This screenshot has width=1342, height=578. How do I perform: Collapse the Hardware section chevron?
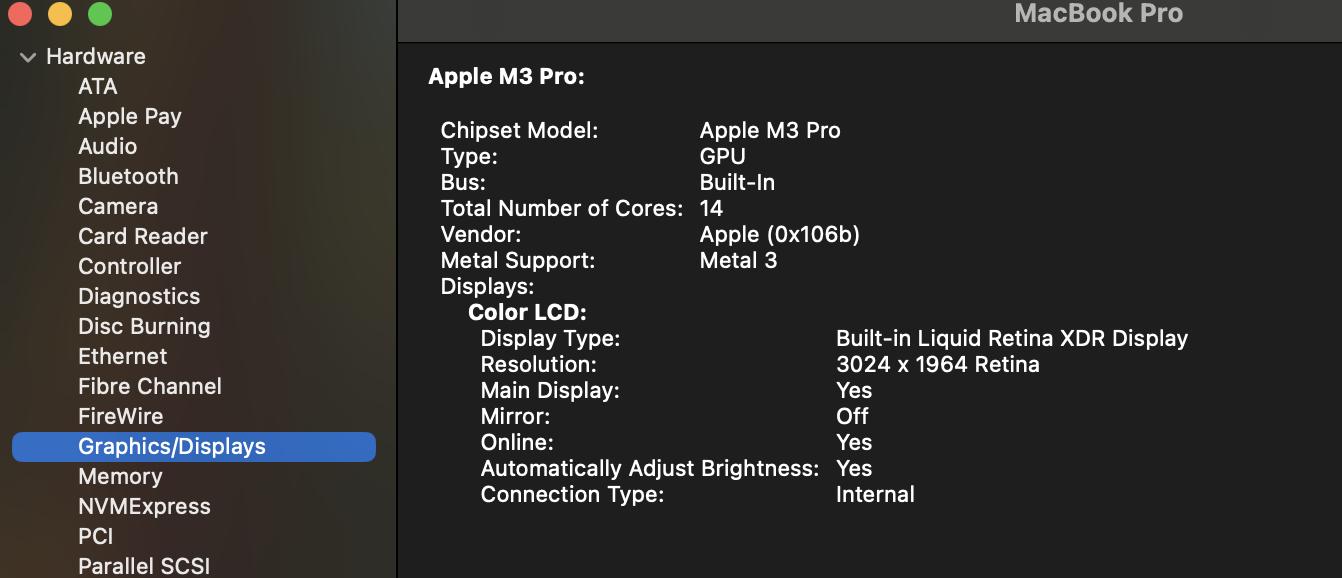point(27,57)
